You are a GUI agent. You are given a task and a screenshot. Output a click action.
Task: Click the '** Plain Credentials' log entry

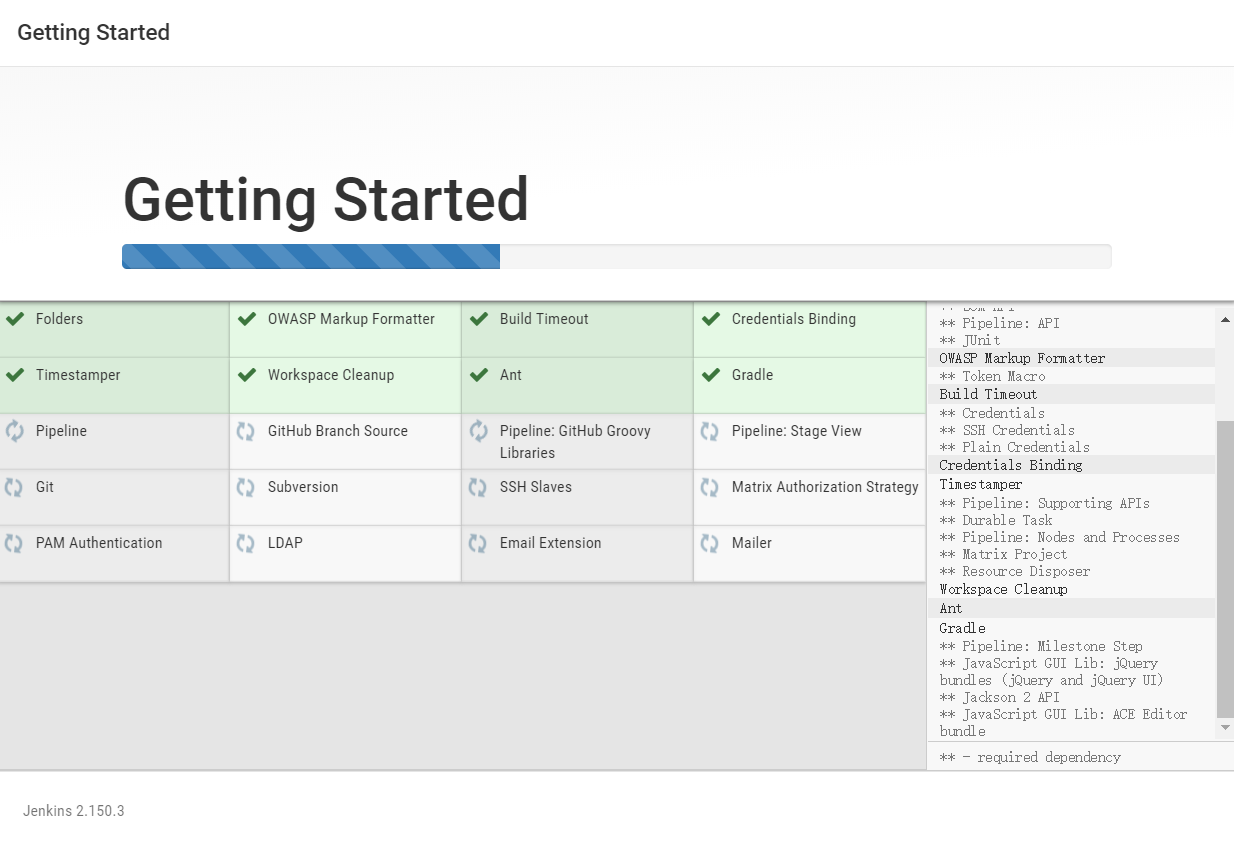1015,447
